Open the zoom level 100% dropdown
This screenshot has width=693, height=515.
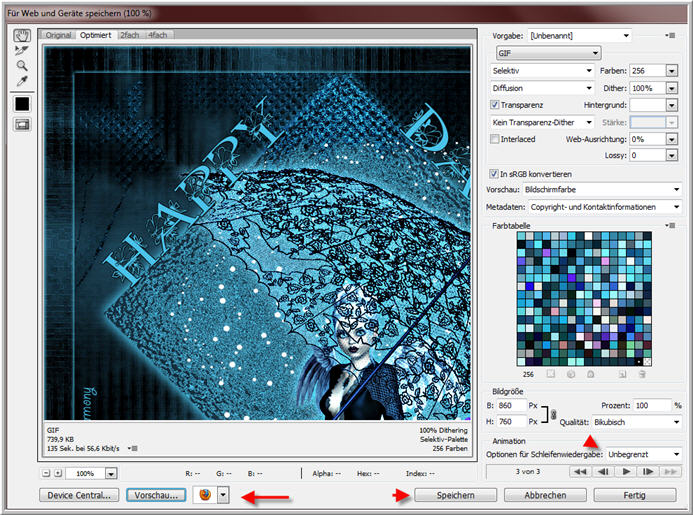111,473
